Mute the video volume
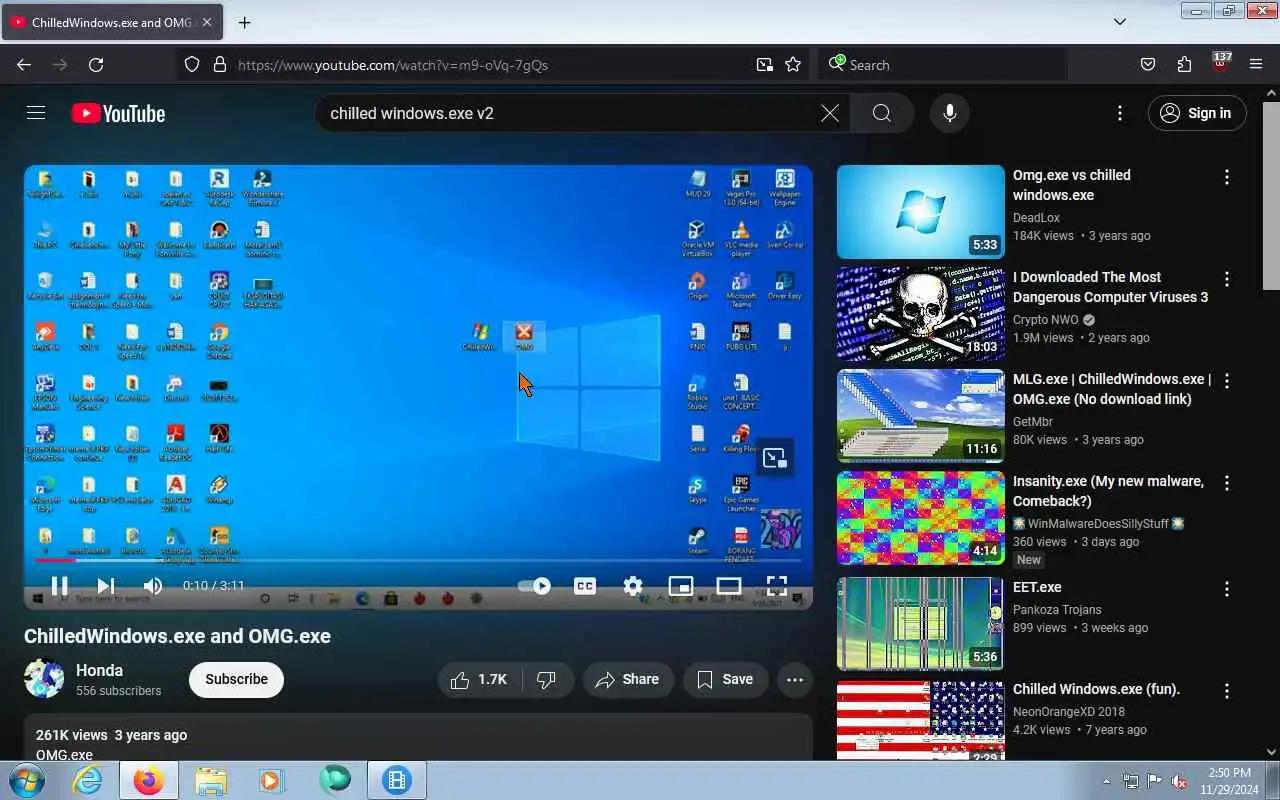 152,586
